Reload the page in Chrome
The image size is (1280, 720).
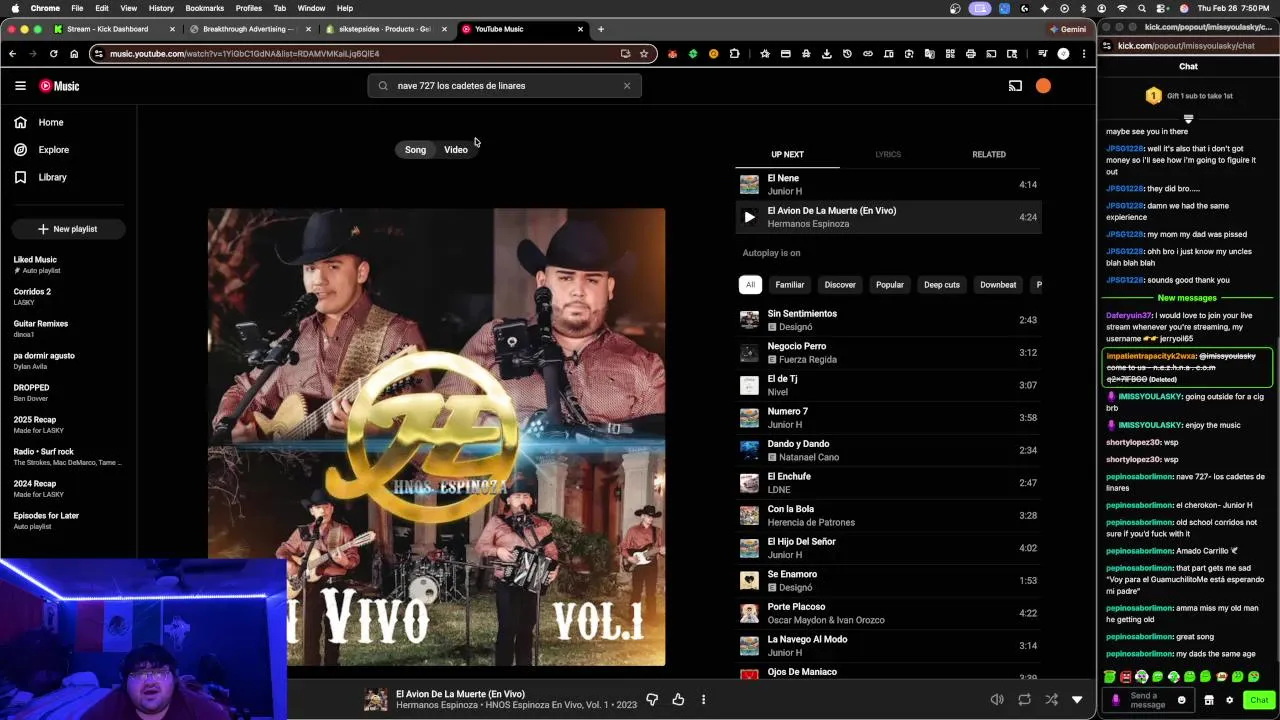(x=53, y=54)
